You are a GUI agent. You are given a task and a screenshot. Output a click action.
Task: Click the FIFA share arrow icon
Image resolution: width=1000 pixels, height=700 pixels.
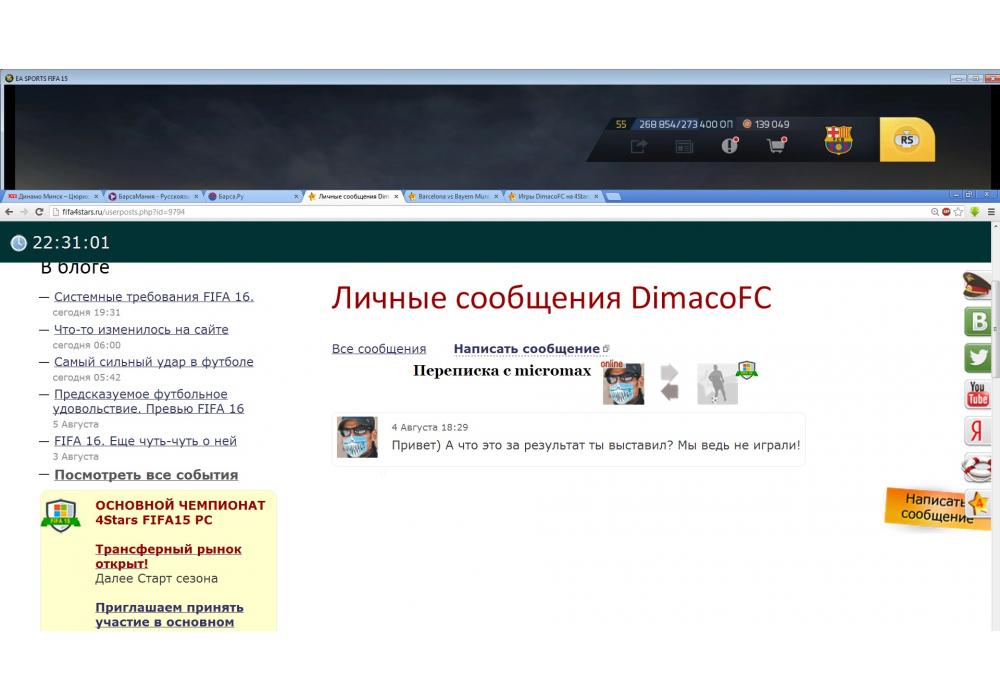tap(639, 146)
